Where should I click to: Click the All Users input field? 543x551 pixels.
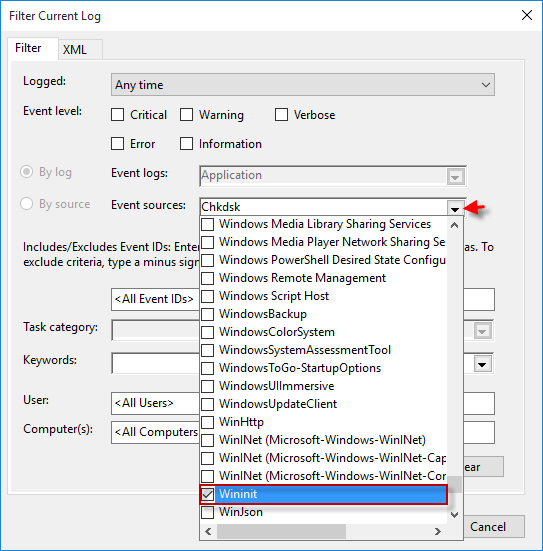pyautogui.click(x=155, y=403)
